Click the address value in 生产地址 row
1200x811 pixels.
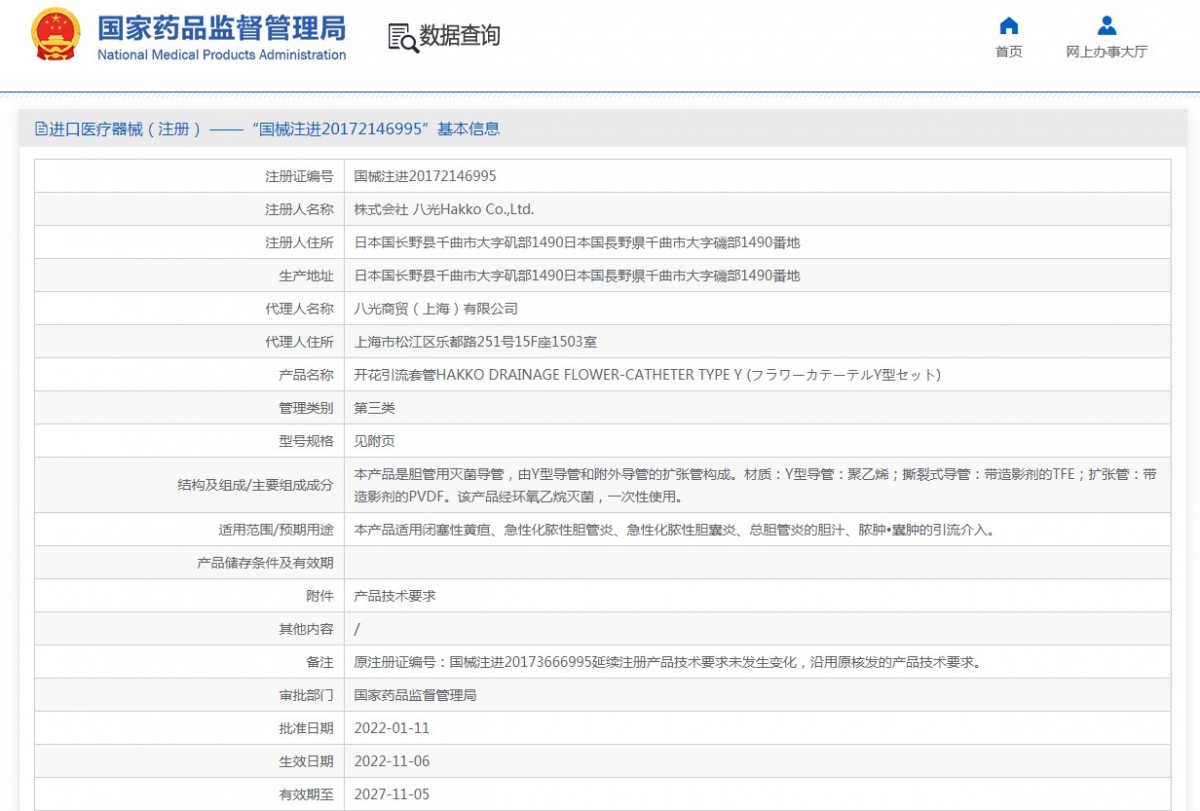578,275
